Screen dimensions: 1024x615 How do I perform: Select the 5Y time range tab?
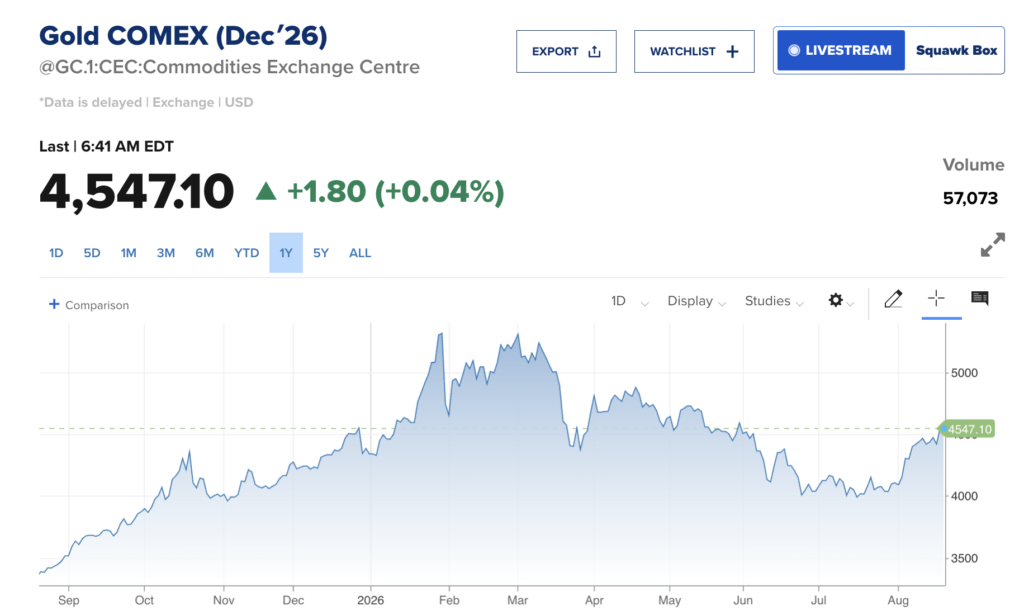point(321,253)
